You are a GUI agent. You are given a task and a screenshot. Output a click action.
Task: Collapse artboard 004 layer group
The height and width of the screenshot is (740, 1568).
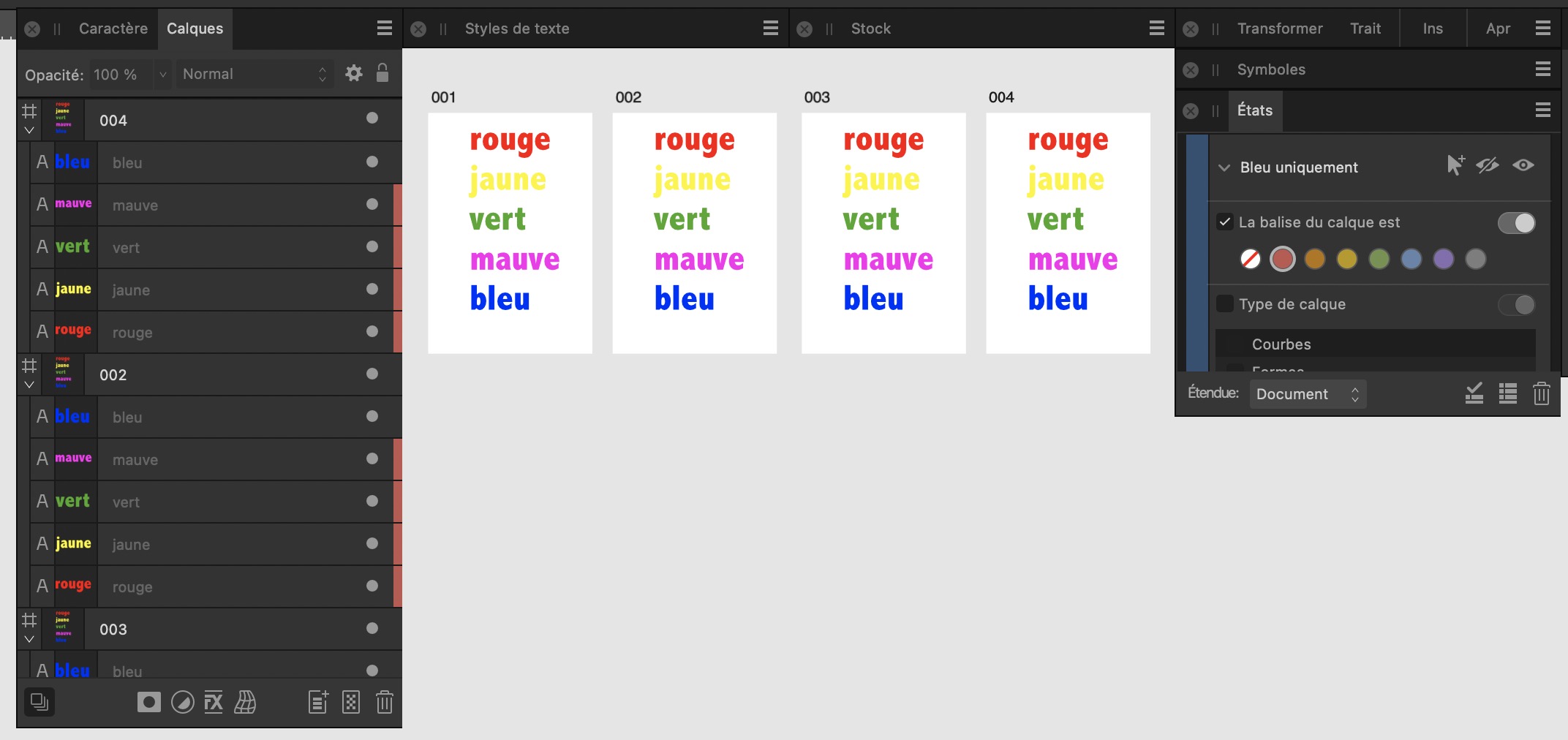point(29,131)
